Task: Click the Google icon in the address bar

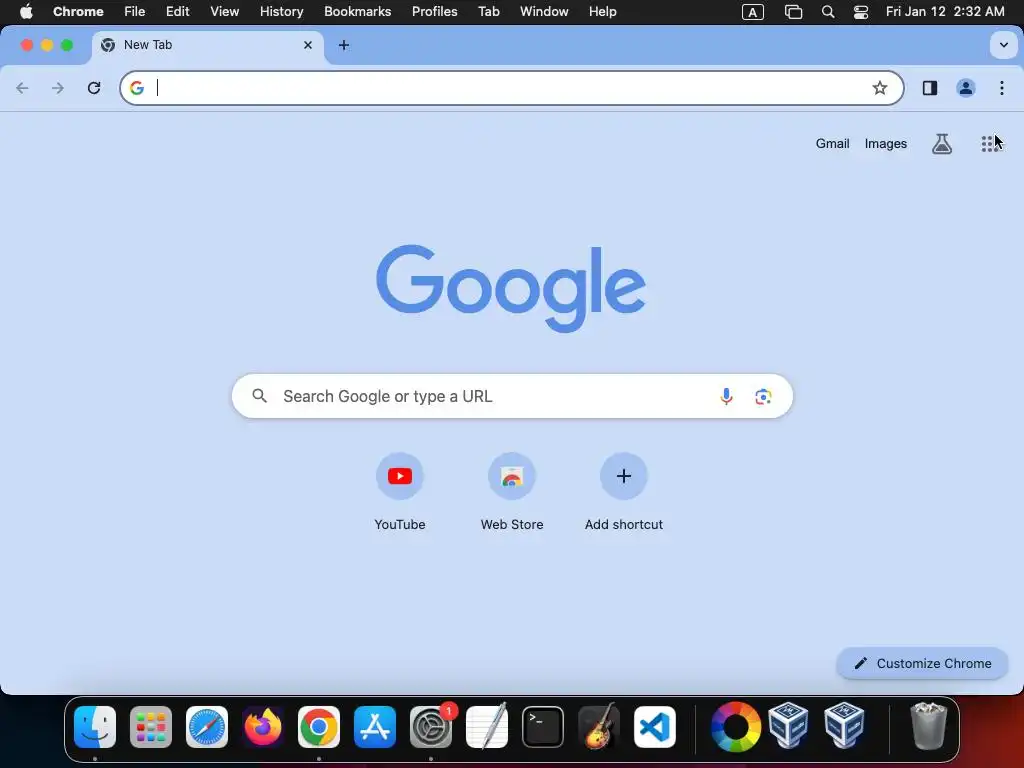Action: (x=136, y=88)
